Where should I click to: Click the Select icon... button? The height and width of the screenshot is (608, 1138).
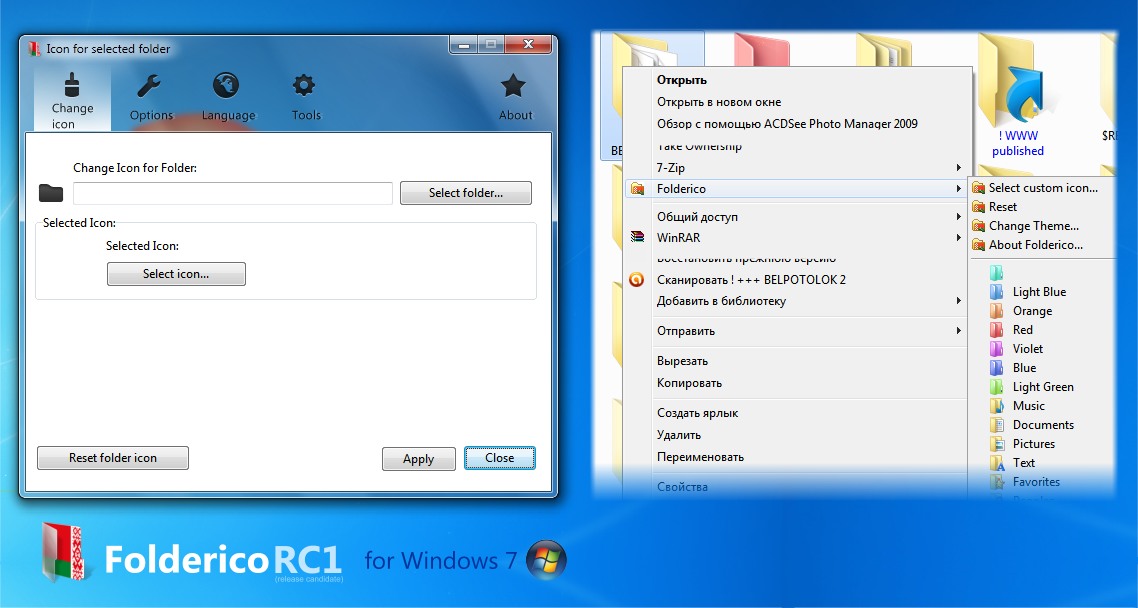[x=176, y=274]
